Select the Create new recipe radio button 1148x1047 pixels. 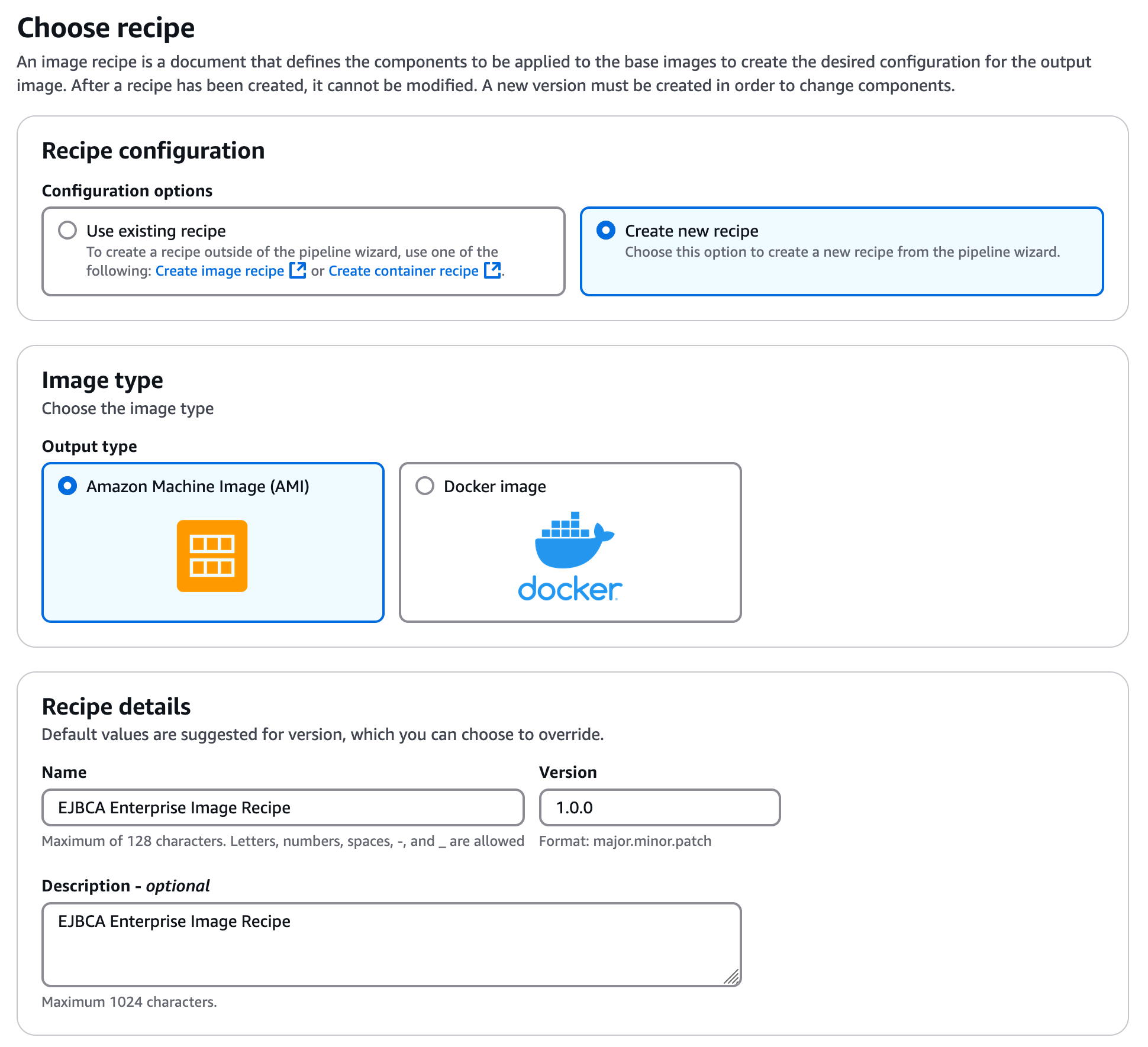(605, 230)
